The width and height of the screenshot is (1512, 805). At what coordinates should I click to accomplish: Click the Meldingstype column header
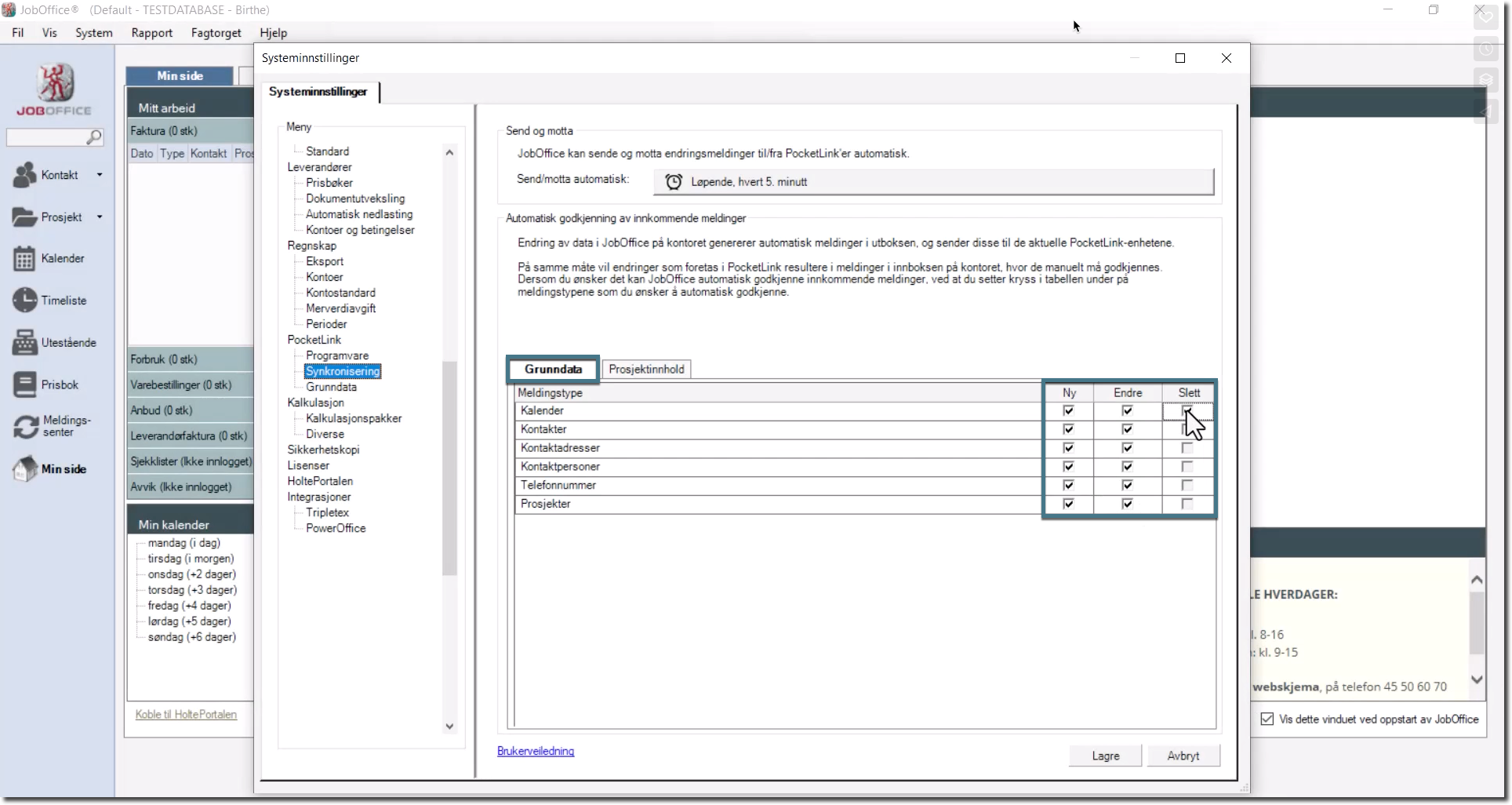pos(778,393)
